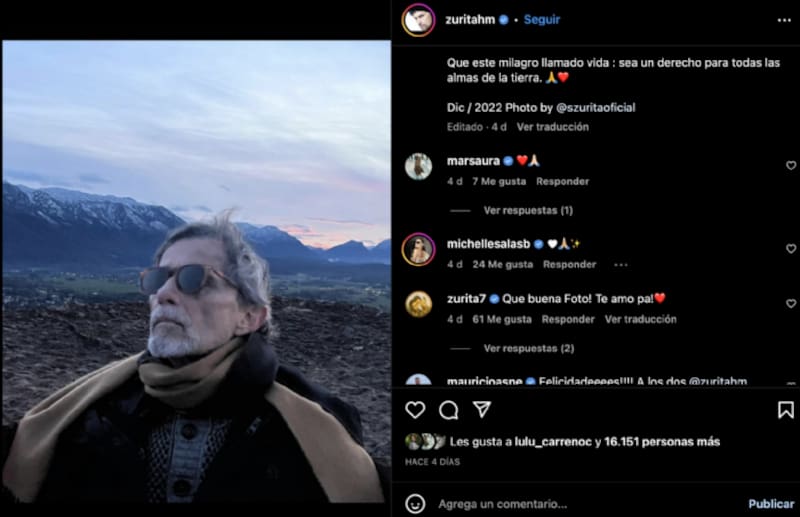Open the zuritahm profile avatar
800x517 pixels.
418,20
